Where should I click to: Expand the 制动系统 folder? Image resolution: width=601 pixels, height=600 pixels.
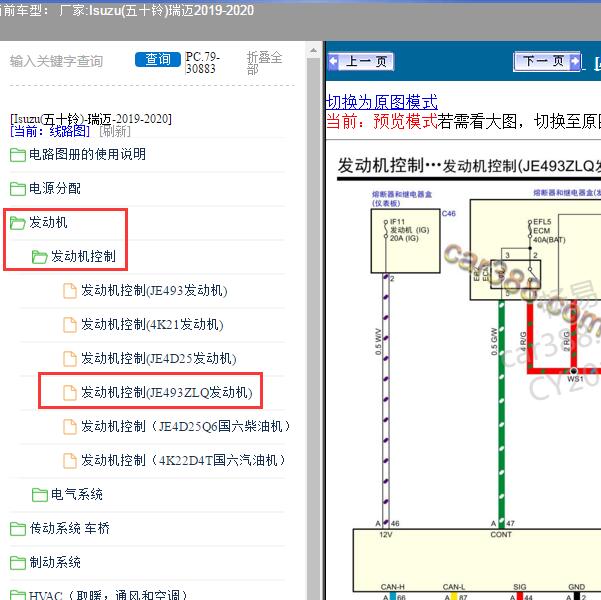(55, 562)
